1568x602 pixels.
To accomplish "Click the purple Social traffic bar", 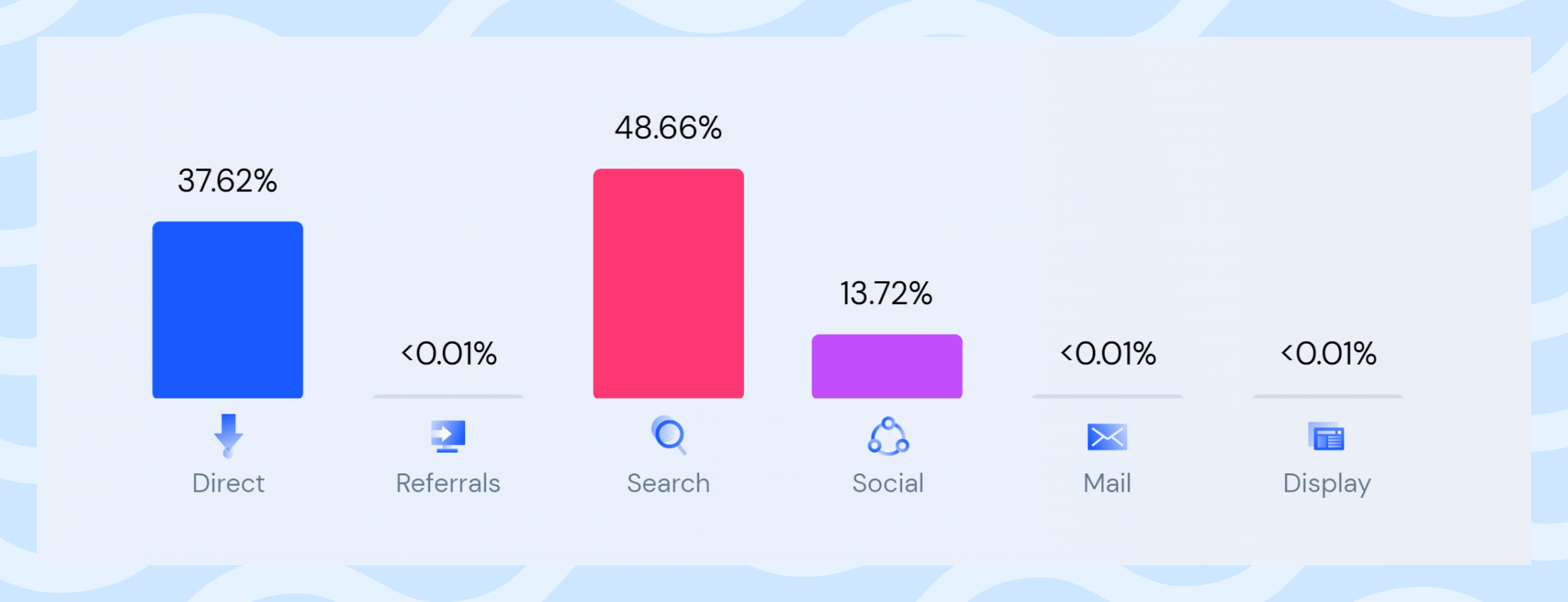I will coord(887,366).
